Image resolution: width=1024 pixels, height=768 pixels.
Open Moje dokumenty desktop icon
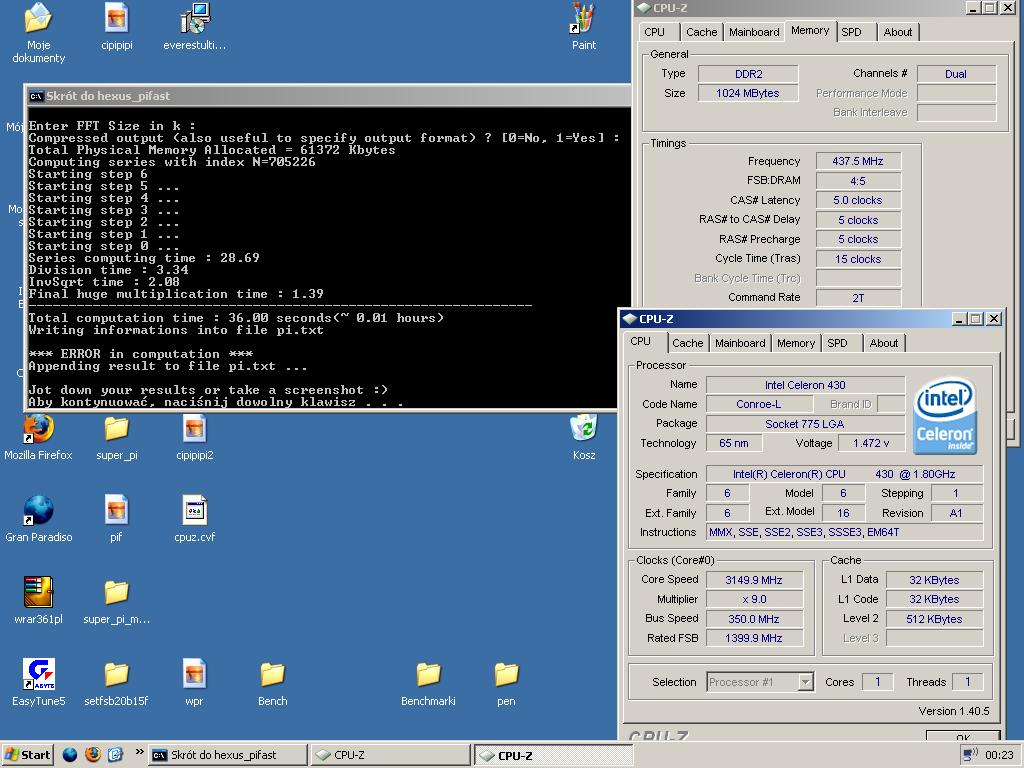point(38,18)
